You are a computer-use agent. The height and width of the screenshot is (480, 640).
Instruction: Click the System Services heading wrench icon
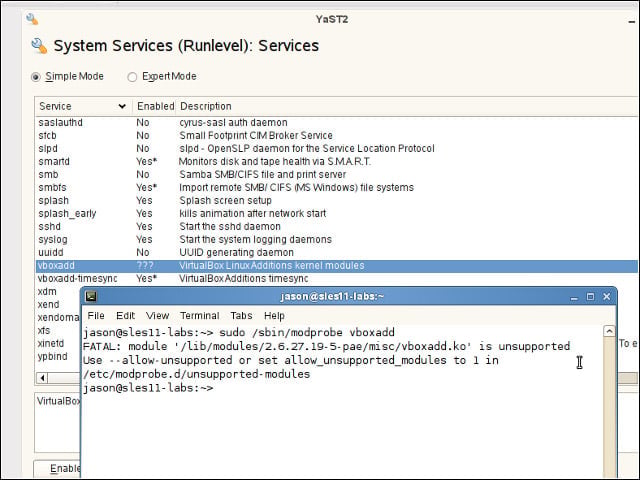pos(40,46)
